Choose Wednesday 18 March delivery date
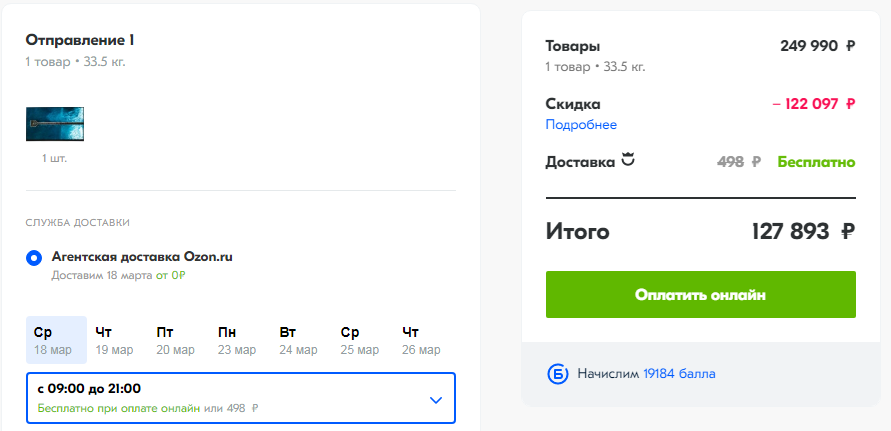 pyautogui.click(x=56, y=340)
